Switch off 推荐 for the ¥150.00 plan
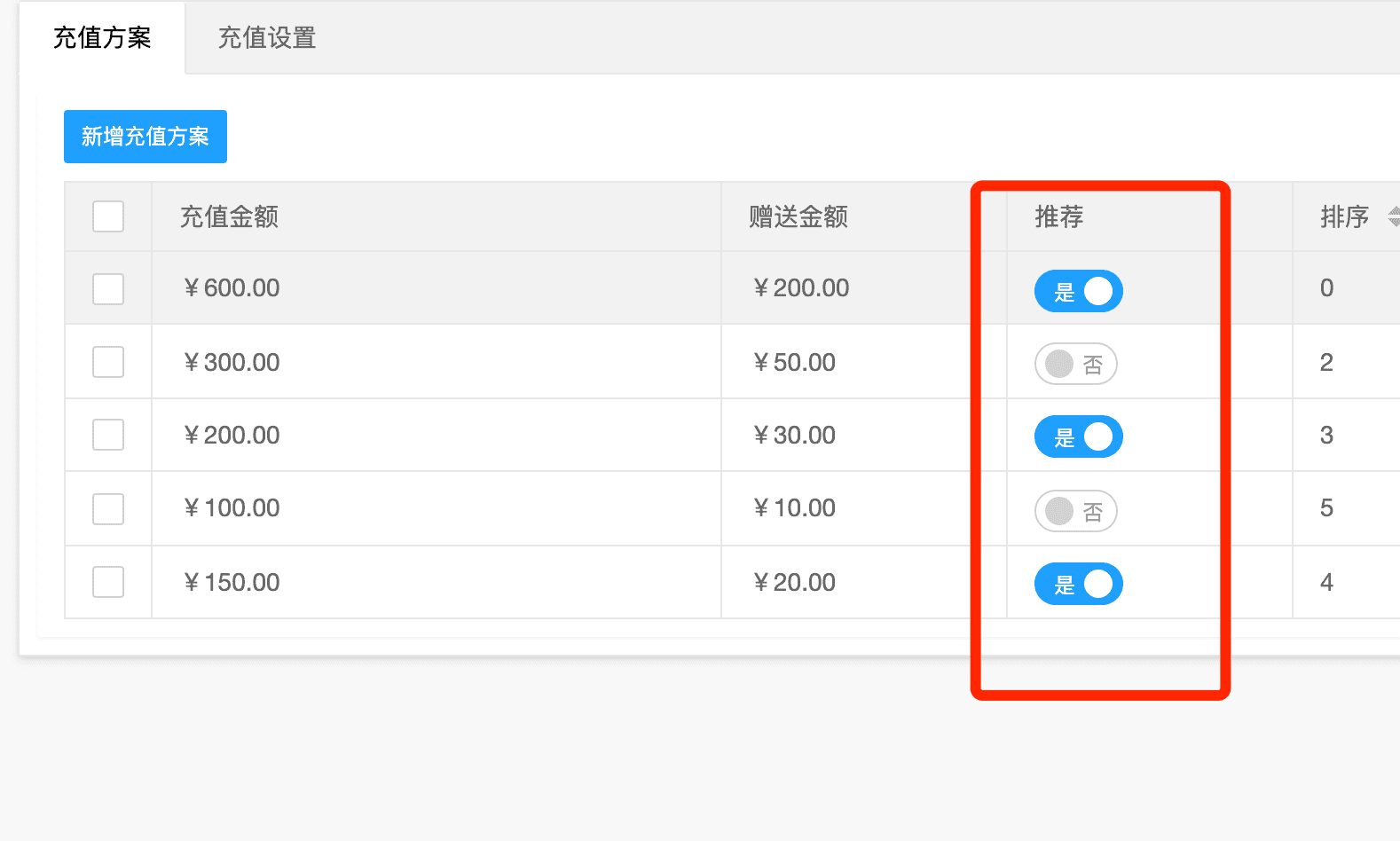 pyautogui.click(x=1078, y=584)
